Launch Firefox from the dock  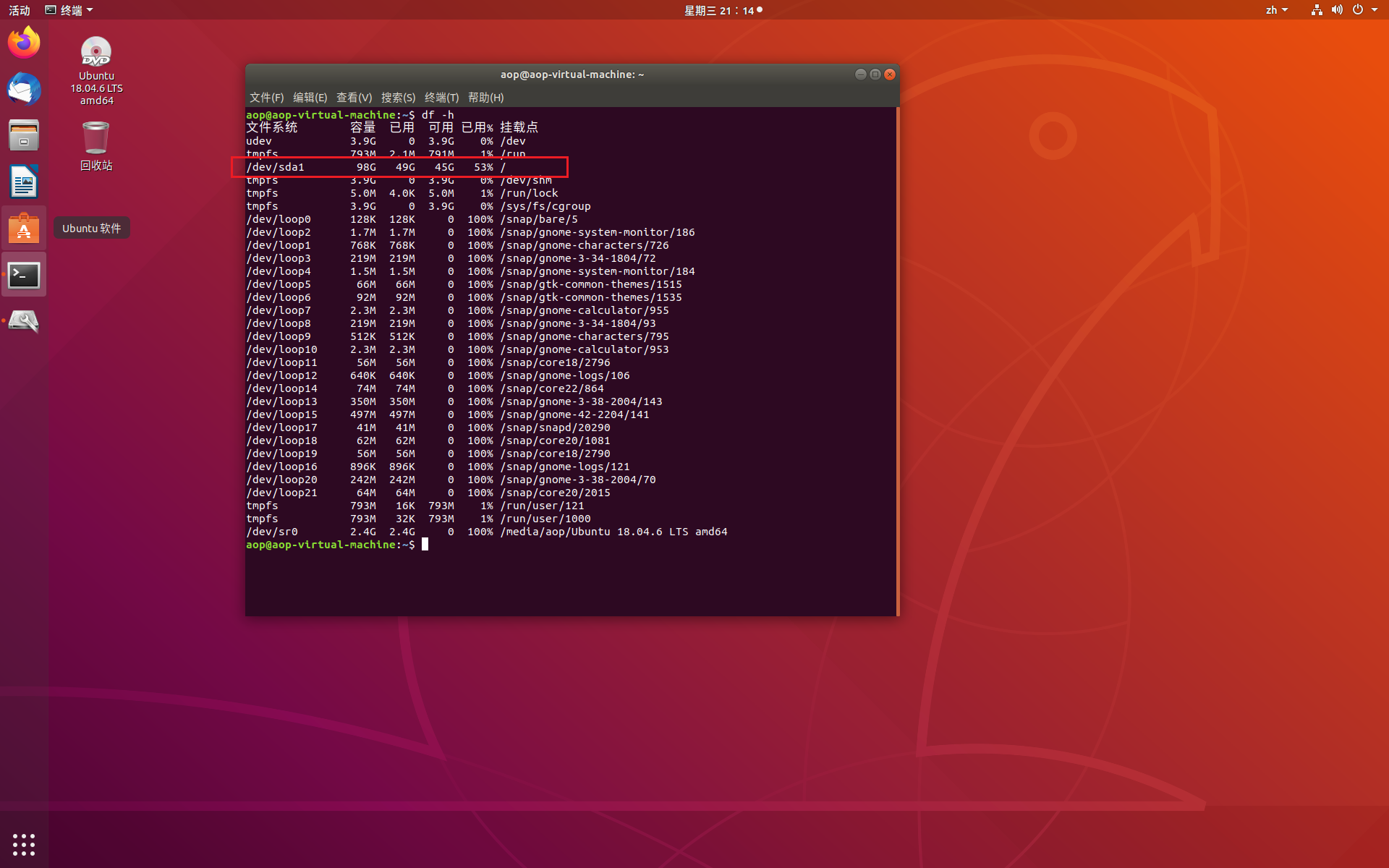24,43
